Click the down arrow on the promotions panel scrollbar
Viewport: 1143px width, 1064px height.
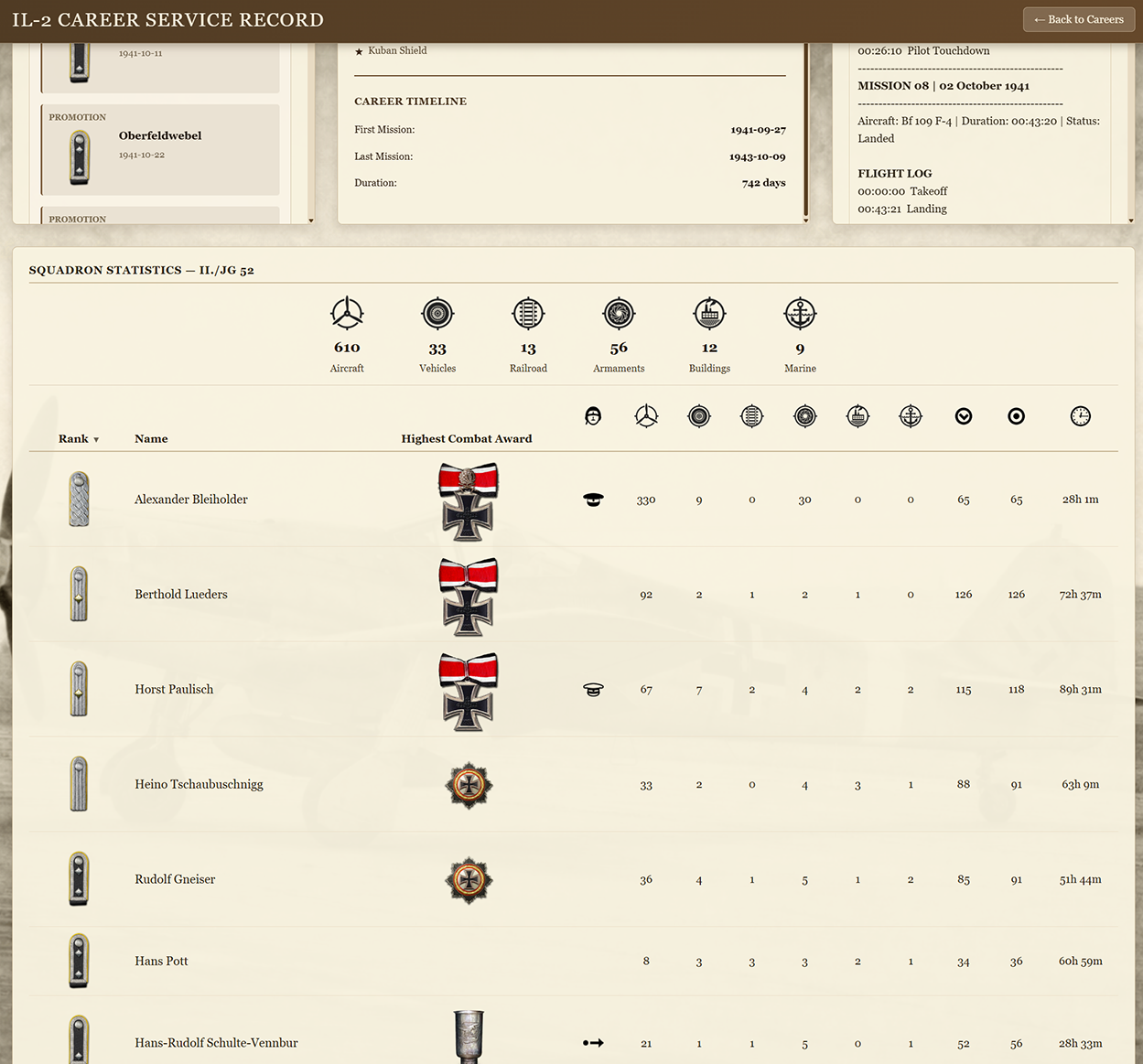click(310, 220)
